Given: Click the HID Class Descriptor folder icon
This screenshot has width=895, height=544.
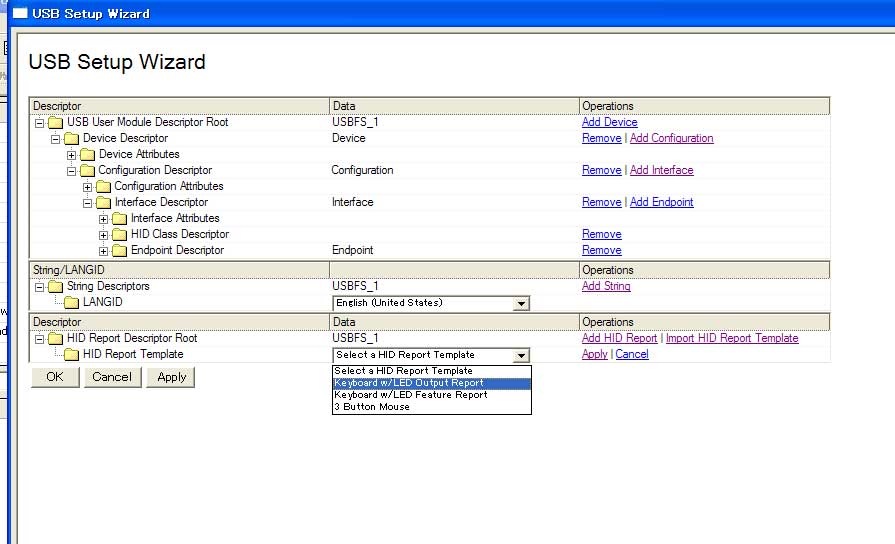Looking at the screenshot, I should coord(120,235).
